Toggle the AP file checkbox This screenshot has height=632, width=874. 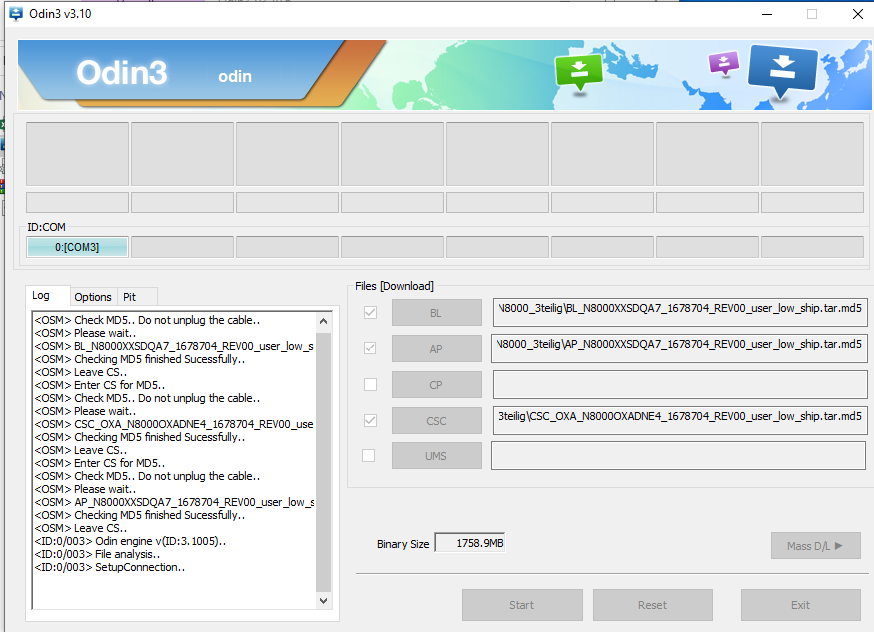pos(370,348)
